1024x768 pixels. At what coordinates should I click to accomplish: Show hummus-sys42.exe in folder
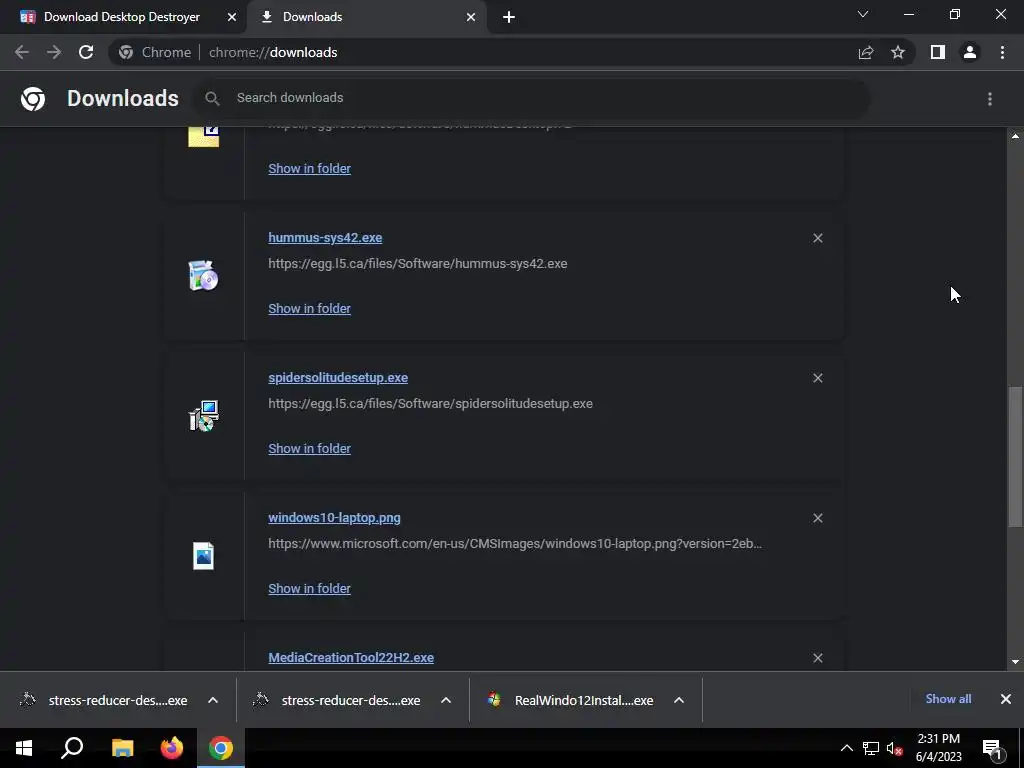(x=310, y=308)
